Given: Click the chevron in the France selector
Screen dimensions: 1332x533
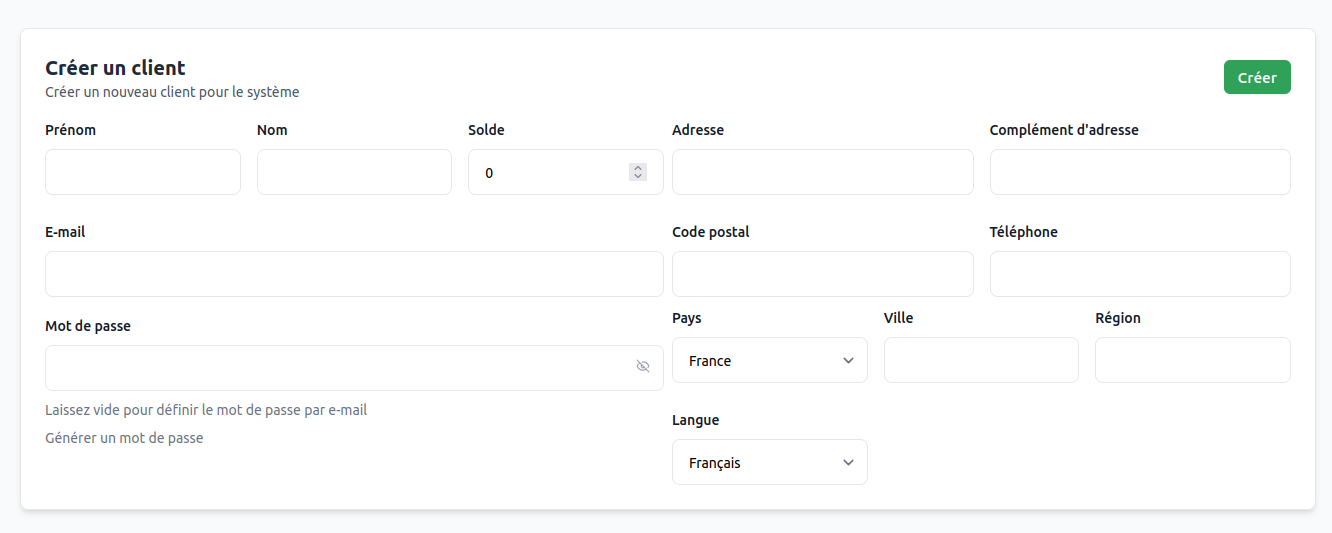Looking at the screenshot, I should click(849, 360).
